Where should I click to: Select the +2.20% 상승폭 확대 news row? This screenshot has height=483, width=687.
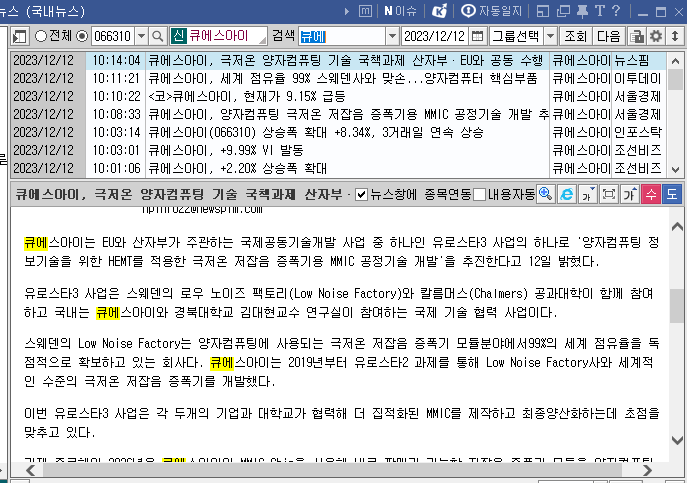point(339,168)
